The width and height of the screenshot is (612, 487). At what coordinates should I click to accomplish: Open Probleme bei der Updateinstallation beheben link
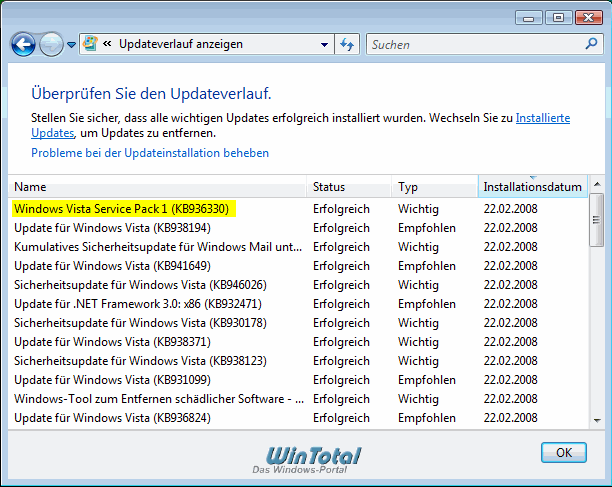[150, 153]
